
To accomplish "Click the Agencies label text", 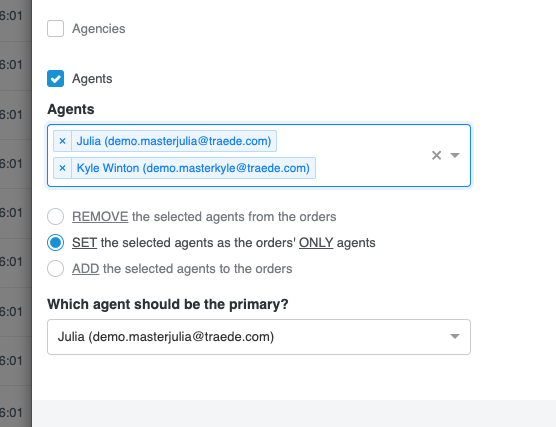I will pyautogui.click(x=99, y=29).
